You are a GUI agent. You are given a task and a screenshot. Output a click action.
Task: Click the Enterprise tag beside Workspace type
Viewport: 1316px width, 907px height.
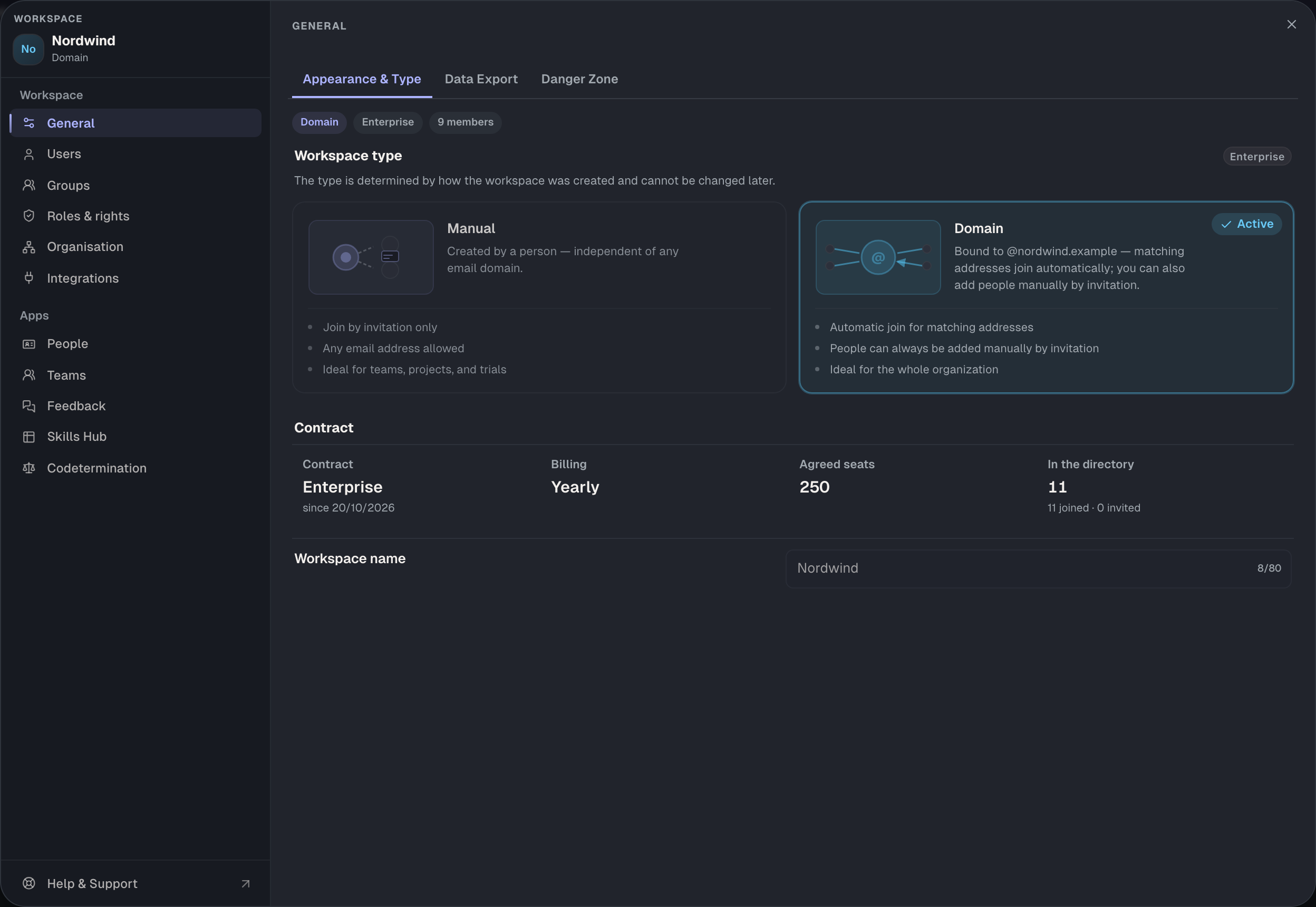(x=1257, y=156)
